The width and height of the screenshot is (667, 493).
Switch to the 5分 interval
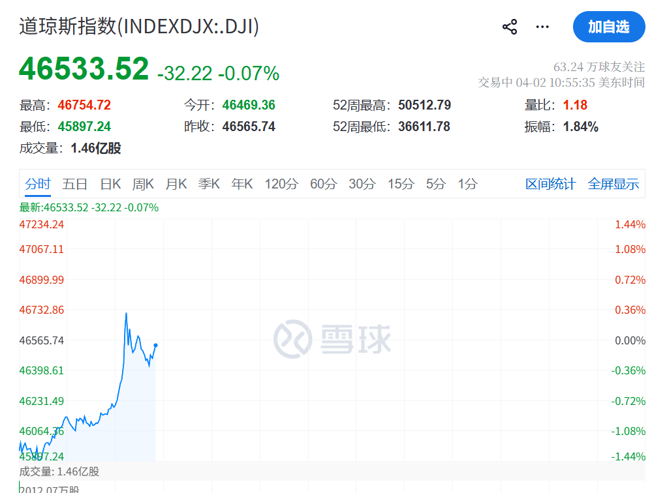435,184
